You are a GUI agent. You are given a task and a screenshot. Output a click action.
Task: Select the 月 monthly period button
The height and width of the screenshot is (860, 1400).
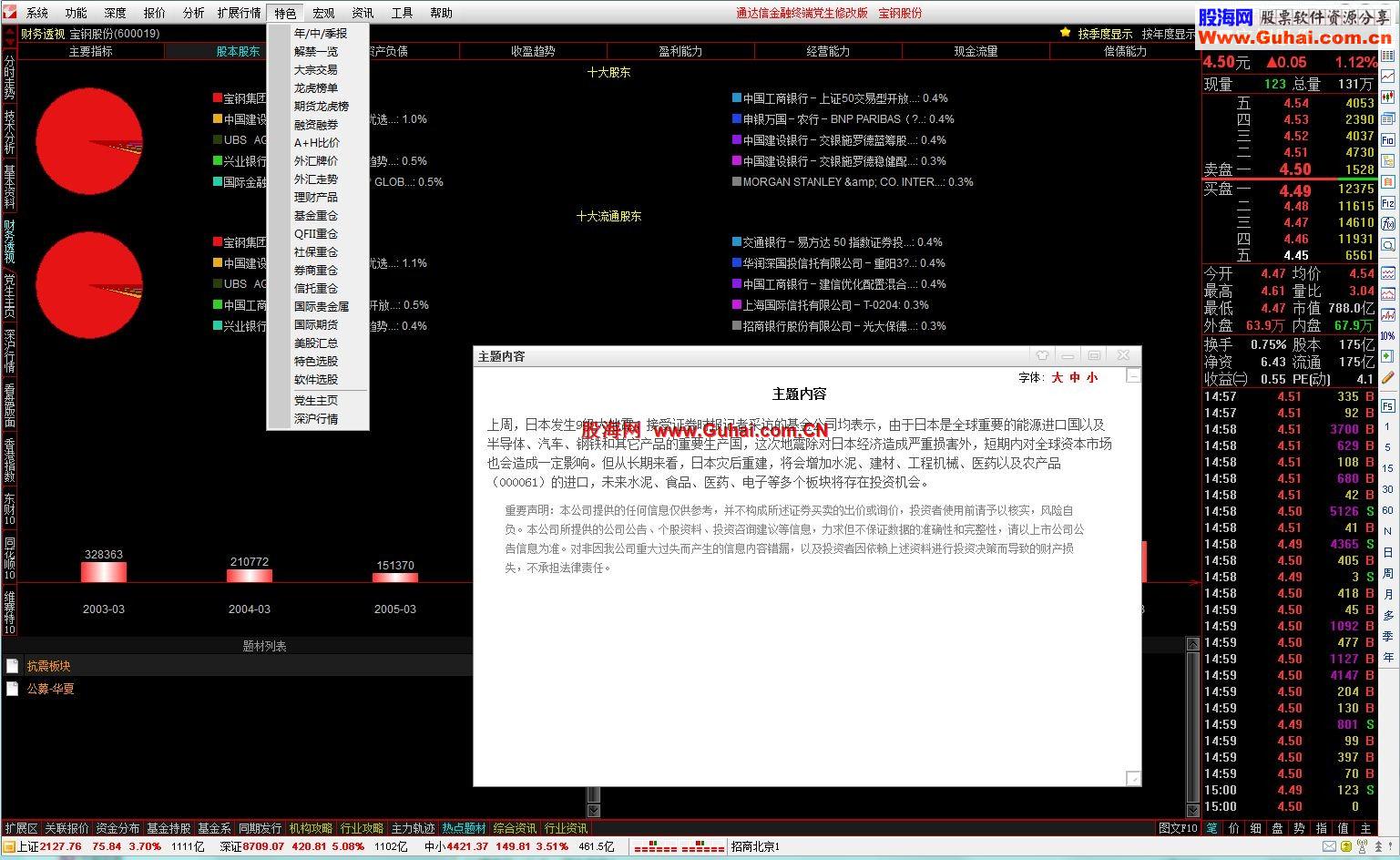[1388, 594]
